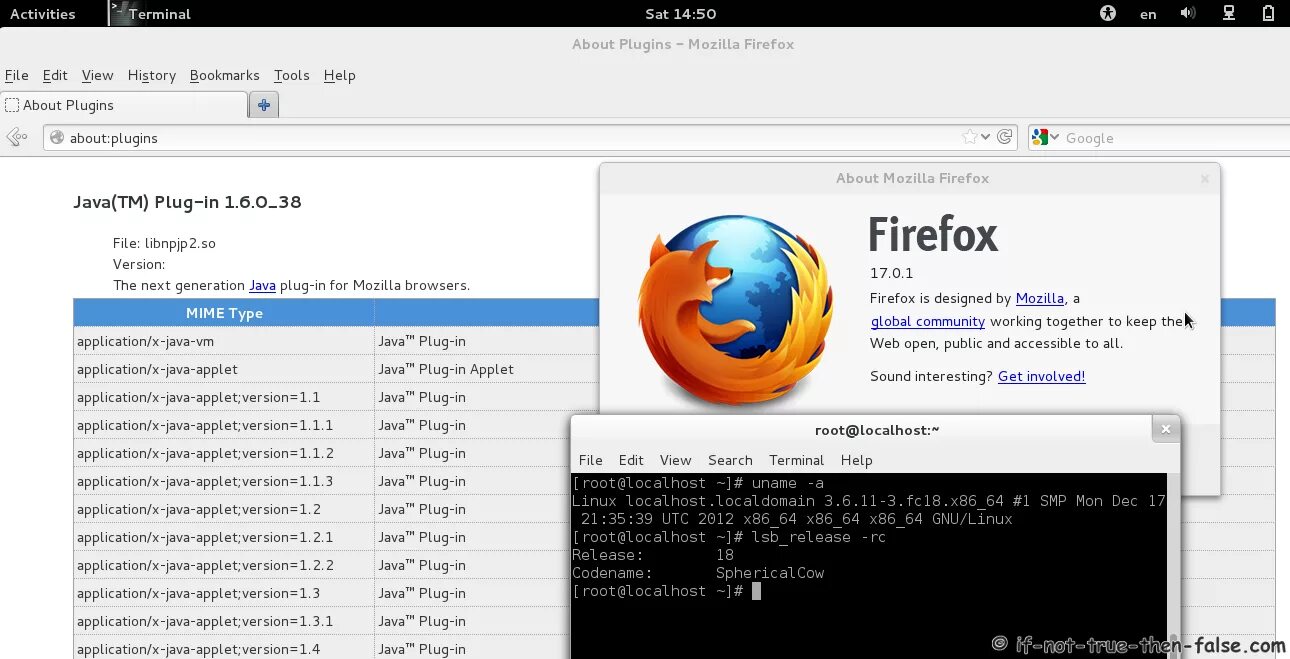This screenshot has height=659, width=1290.
Task: Close the root@localhost terminal window
Action: [1165, 429]
